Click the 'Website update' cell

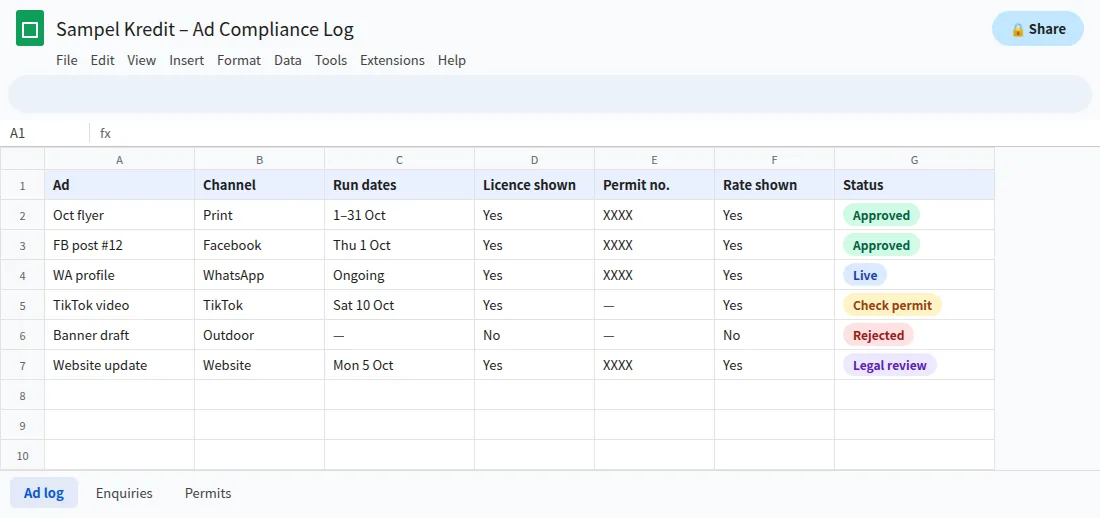pos(119,365)
